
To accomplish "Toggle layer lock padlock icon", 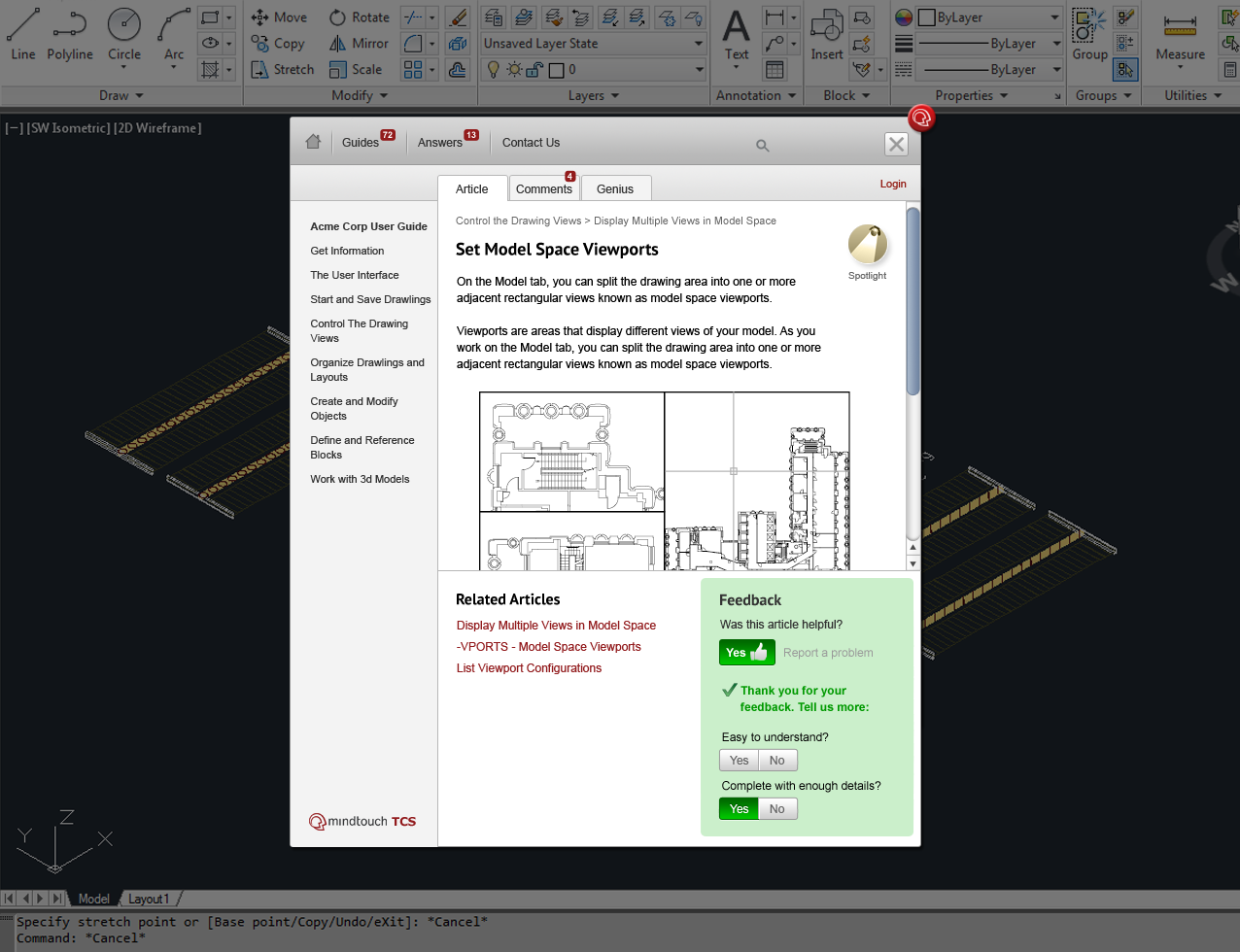I will click(534, 70).
